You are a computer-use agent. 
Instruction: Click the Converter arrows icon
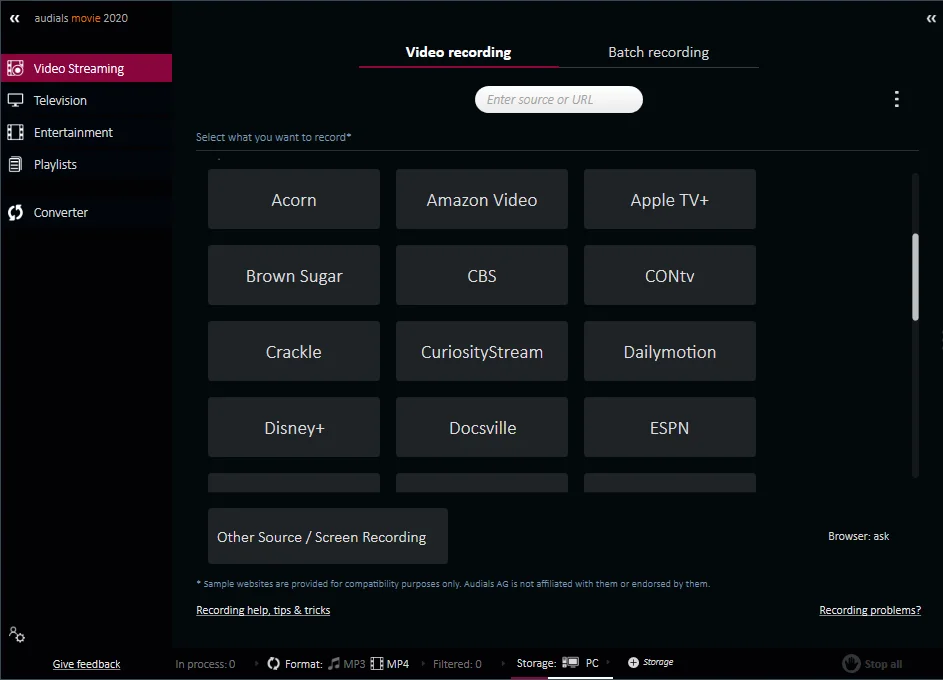[15, 212]
